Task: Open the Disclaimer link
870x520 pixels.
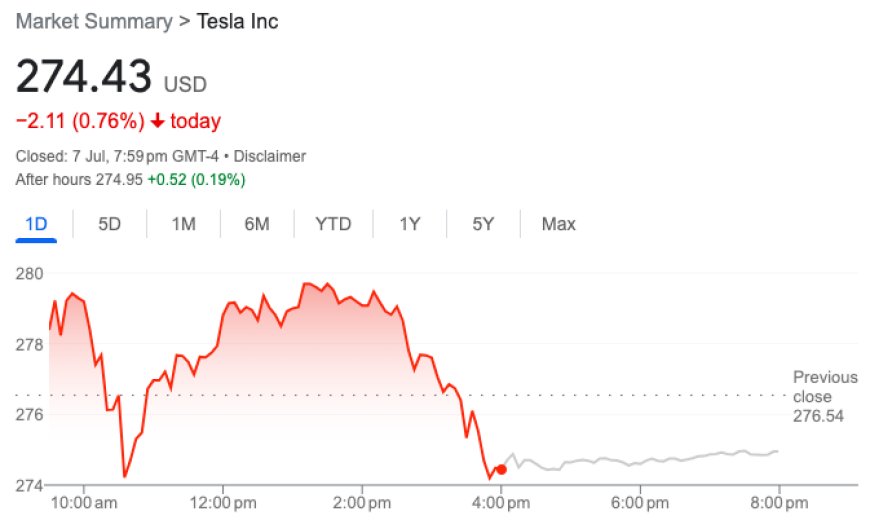Action: 269,157
